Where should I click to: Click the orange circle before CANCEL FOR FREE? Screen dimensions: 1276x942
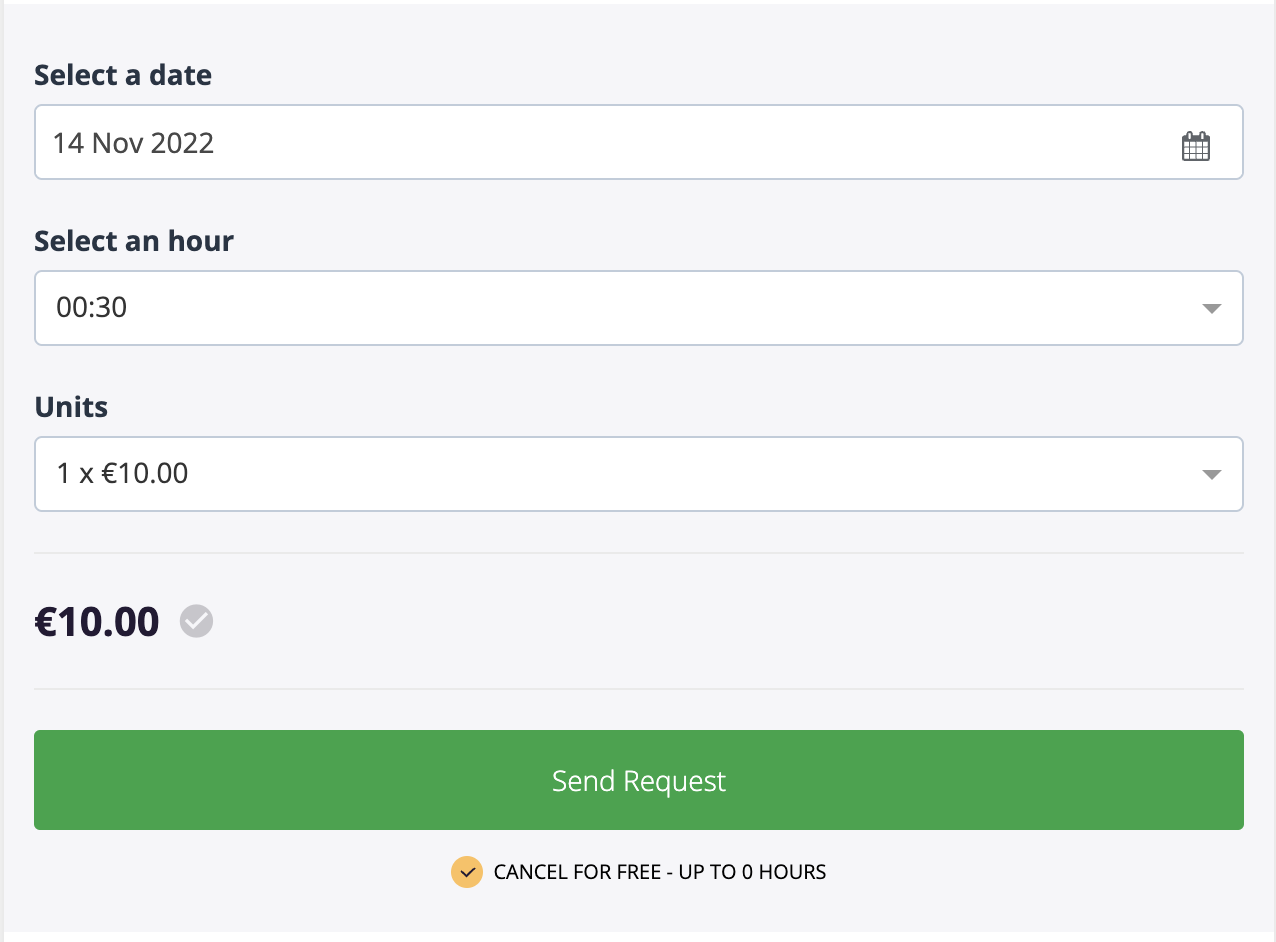tap(466, 871)
